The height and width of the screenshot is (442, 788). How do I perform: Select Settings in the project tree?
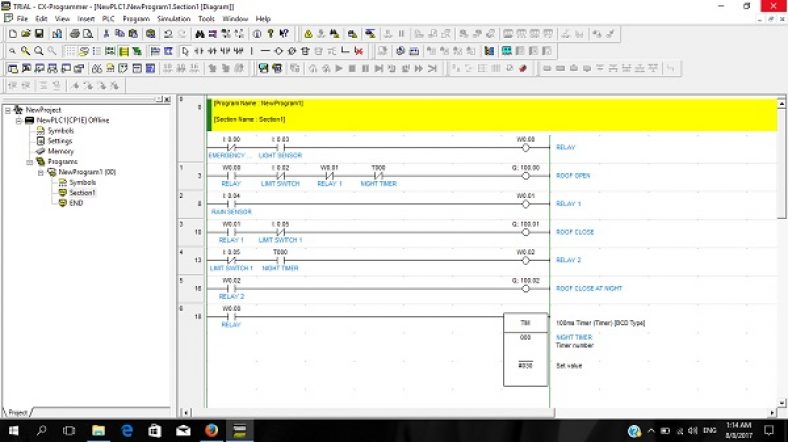click(60, 141)
